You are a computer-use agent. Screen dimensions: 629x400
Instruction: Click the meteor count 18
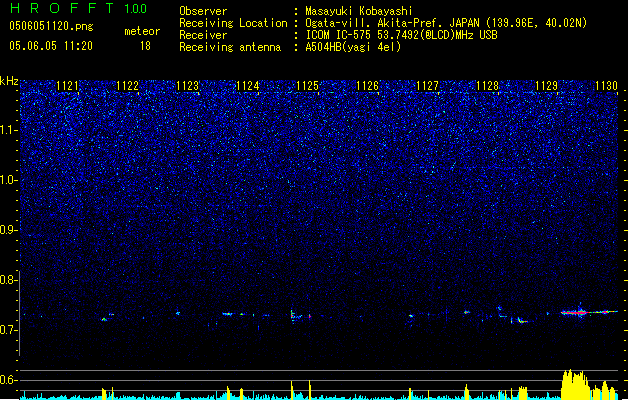pyautogui.click(x=145, y=46)
